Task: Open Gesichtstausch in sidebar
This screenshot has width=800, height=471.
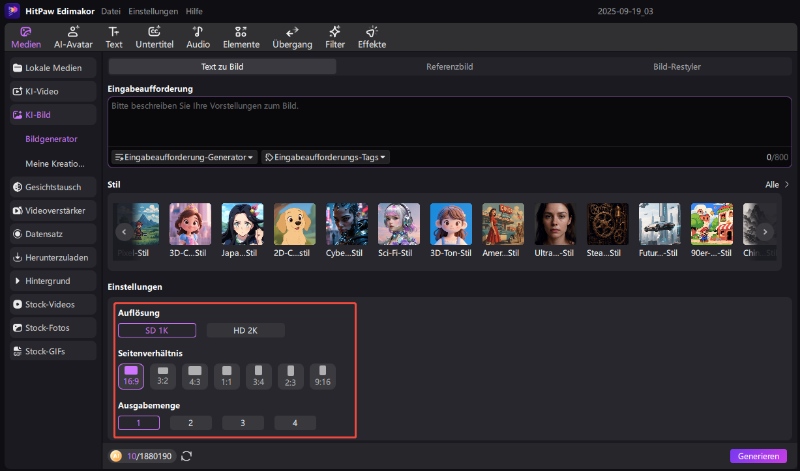Action: coord(53,187)
